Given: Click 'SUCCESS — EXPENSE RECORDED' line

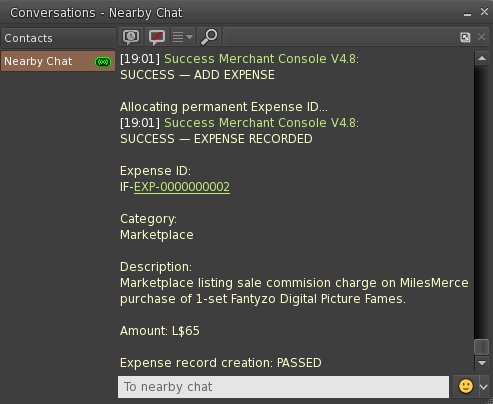Looking at the screenshot, I should 216,139.
